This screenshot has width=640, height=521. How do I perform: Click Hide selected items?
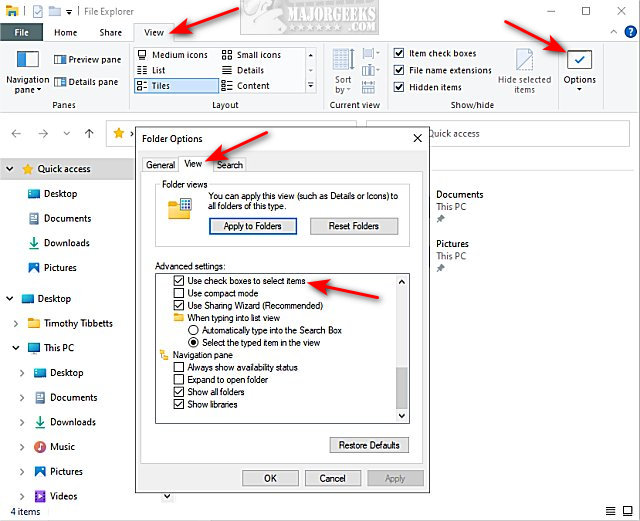[524, 72]
